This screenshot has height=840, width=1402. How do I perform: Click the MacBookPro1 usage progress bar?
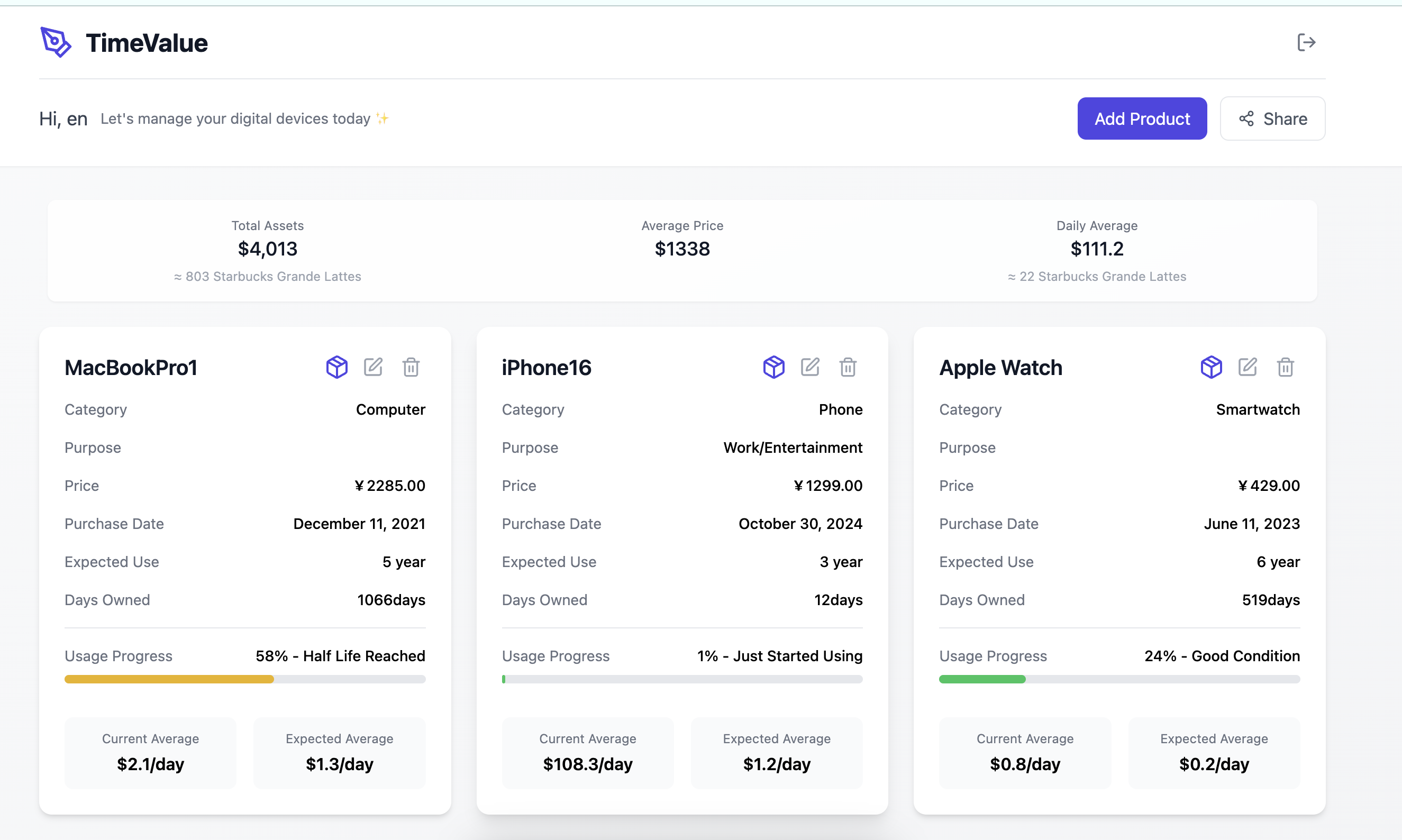click(x=245, y=679)
